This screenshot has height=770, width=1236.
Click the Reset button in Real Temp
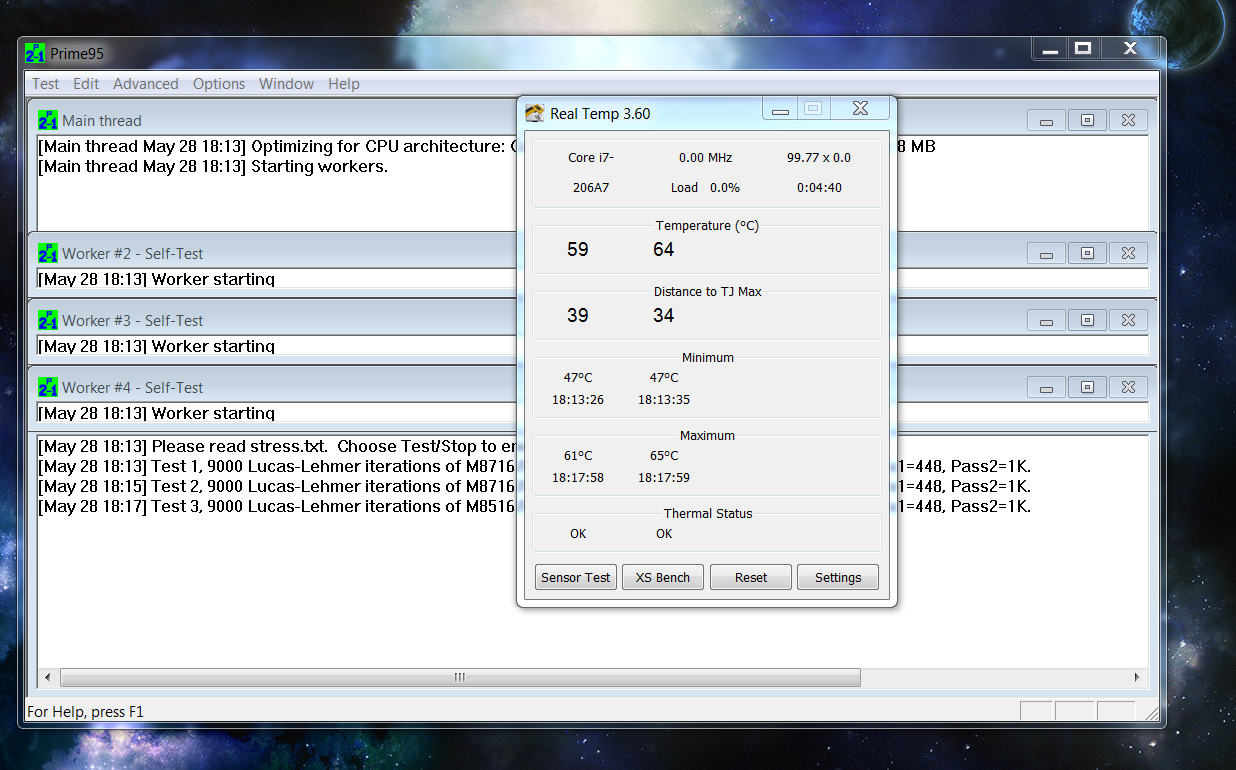pos(751,577)
